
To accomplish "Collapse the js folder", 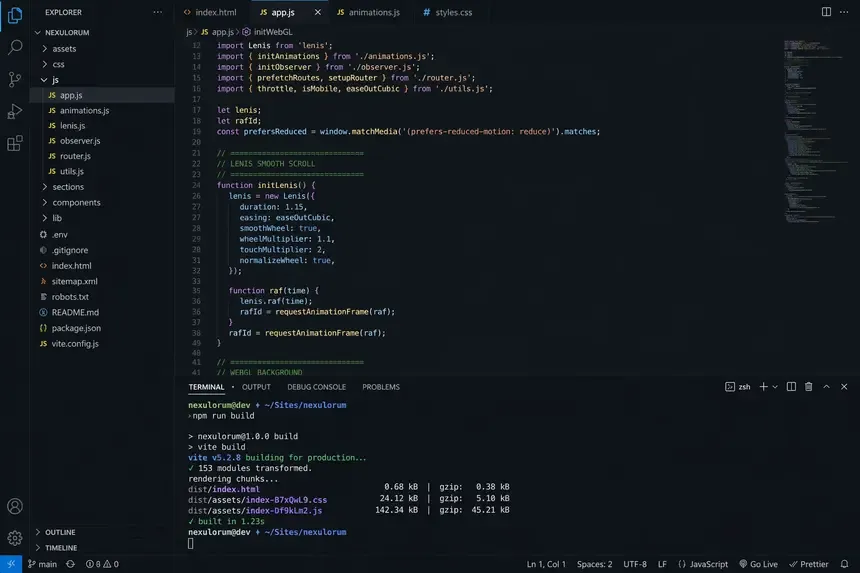I will (x=103, y=80).
